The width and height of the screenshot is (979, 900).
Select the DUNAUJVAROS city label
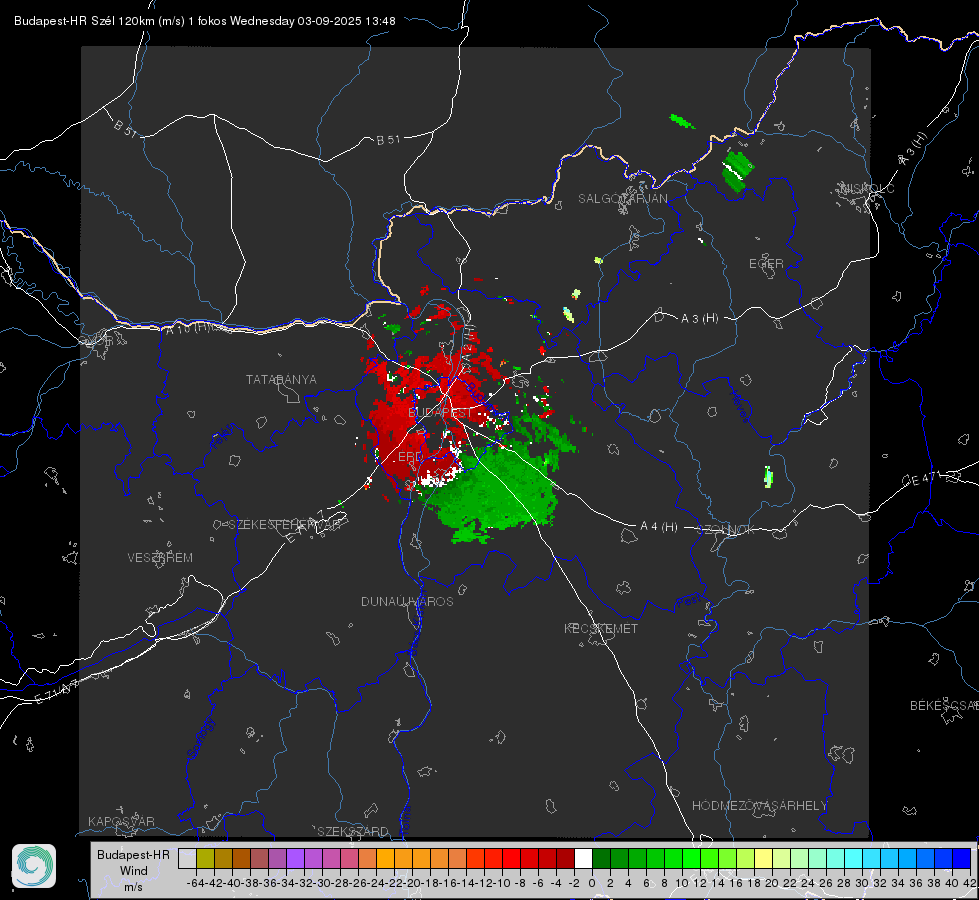pyautogui.click(x=407, y=601)
